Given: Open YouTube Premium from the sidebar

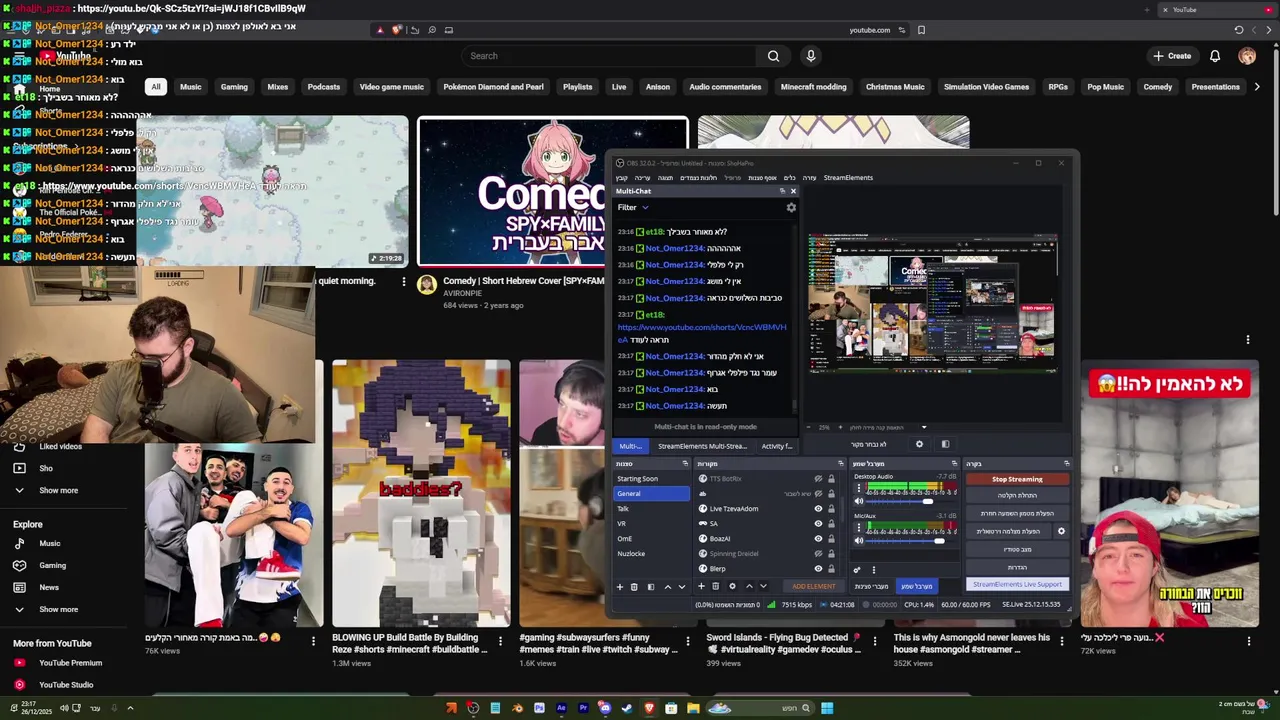Looking at the screenshot, I should tap(70, 663).
